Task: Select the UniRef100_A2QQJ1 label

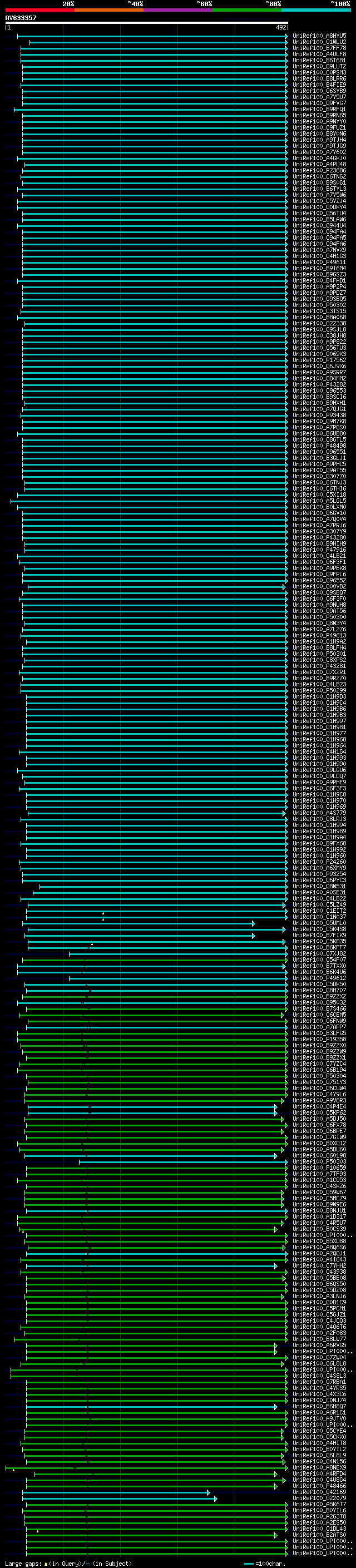Action: pos(319,1253)
